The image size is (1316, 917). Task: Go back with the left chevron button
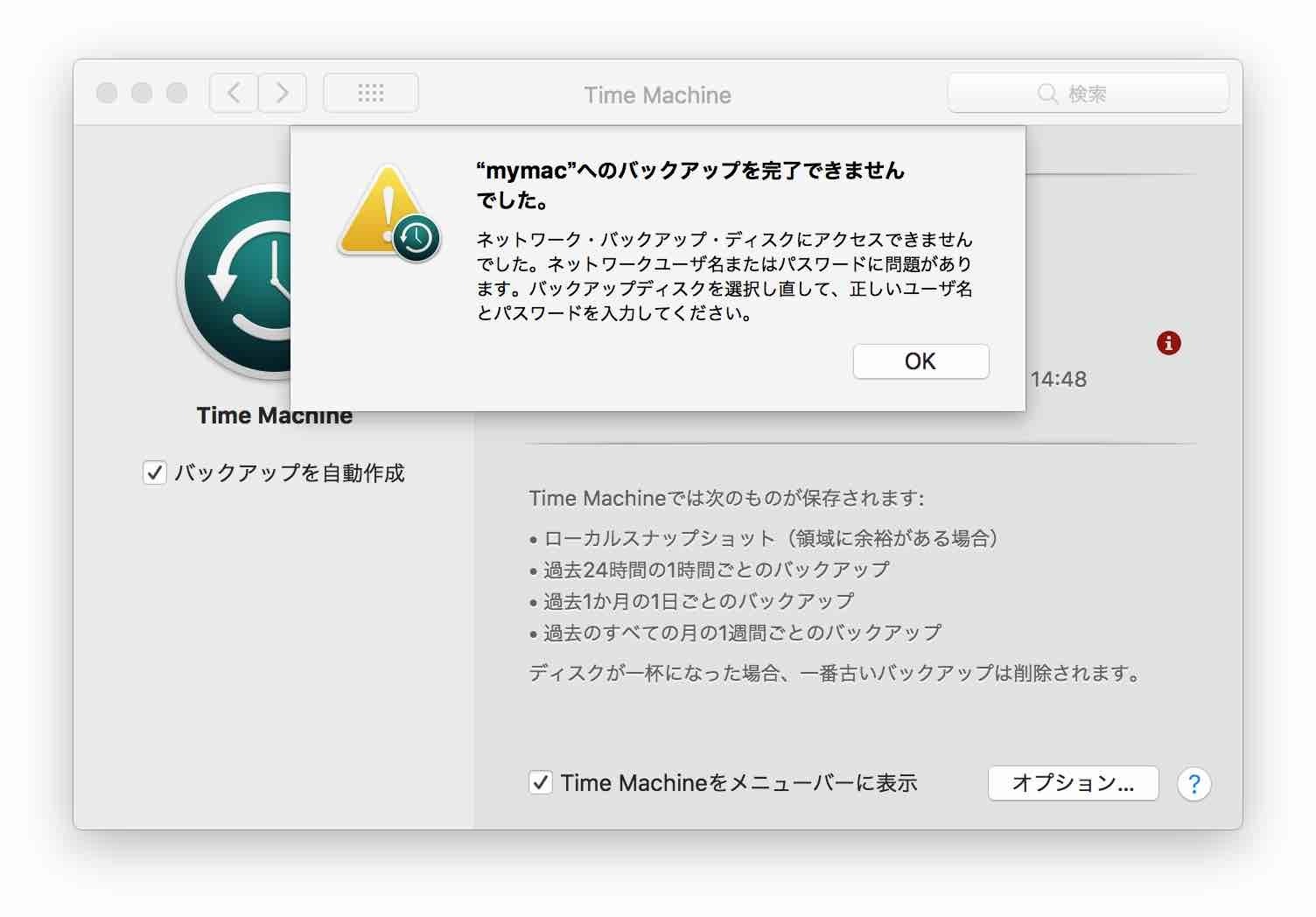point(234,93)
